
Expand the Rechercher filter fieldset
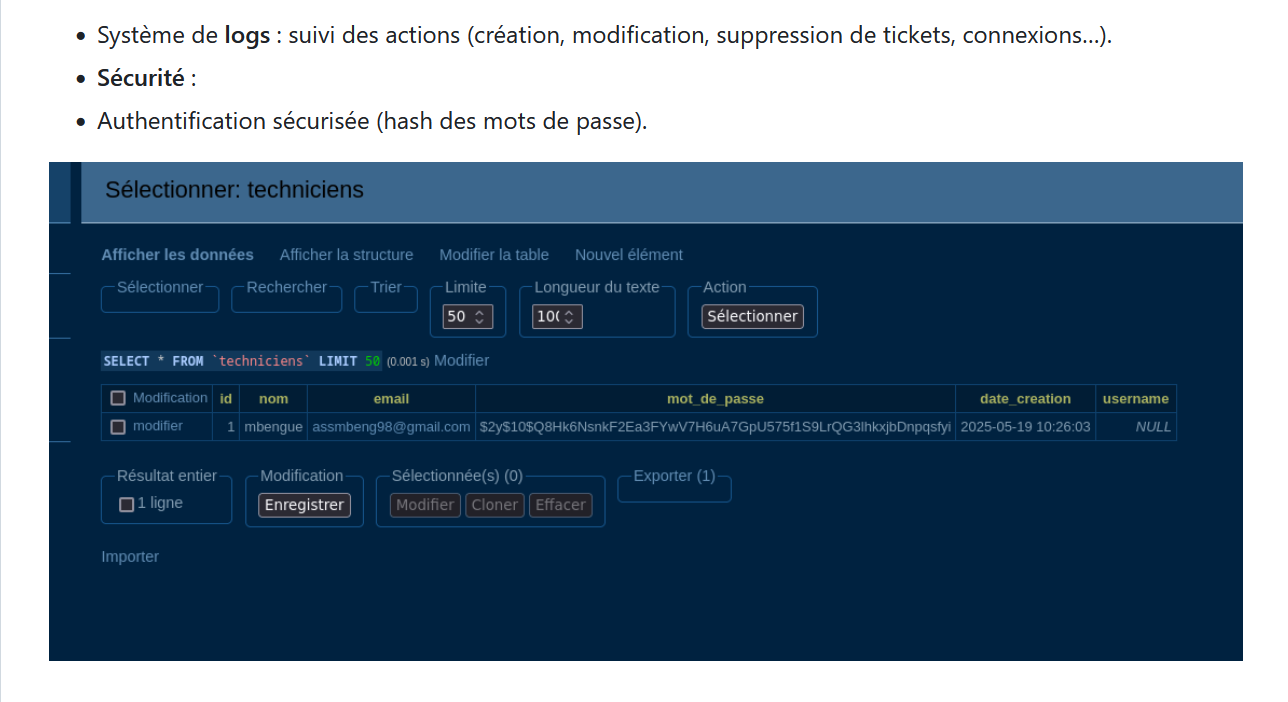286,288
